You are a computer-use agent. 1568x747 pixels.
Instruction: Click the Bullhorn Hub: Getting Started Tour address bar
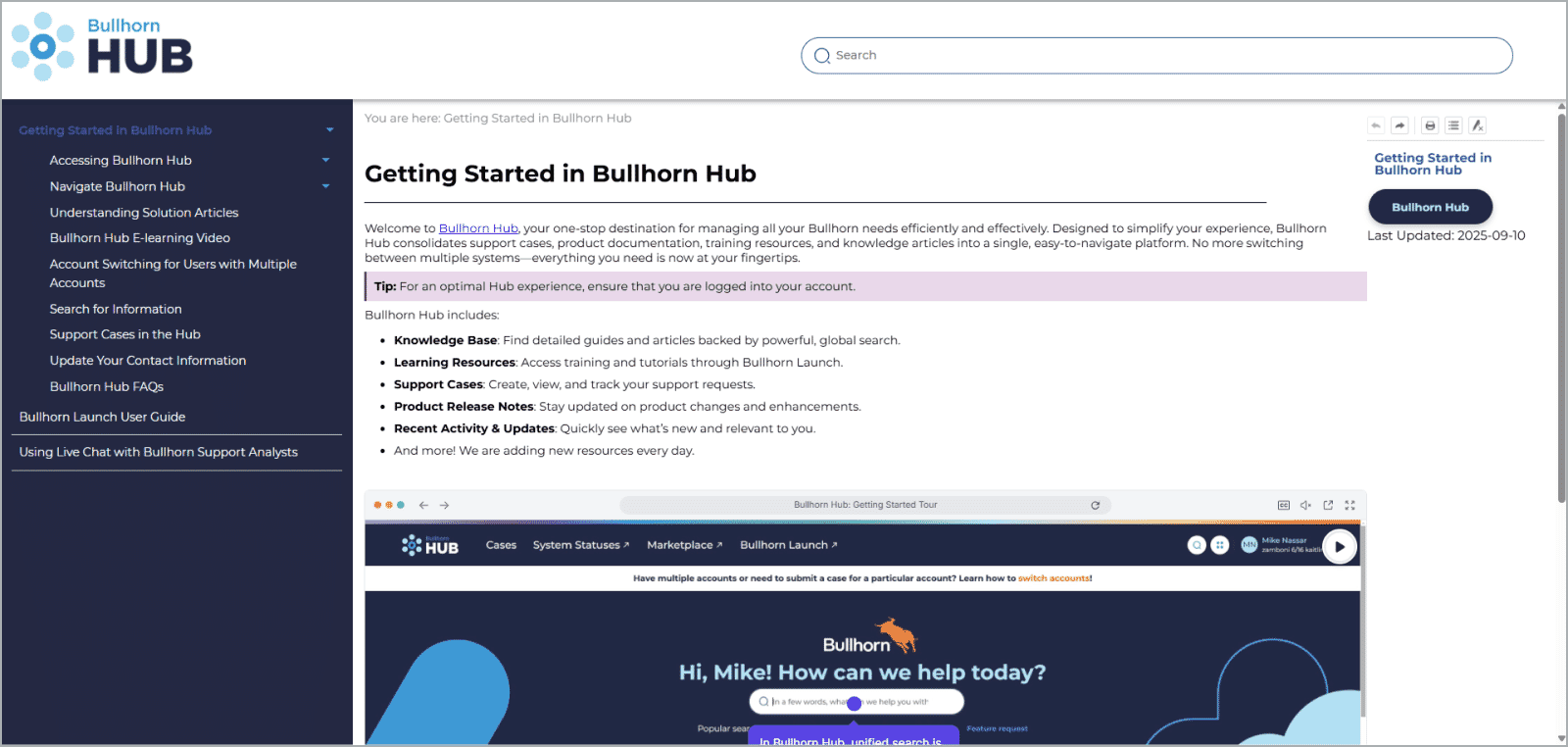[x=865, y=505]
